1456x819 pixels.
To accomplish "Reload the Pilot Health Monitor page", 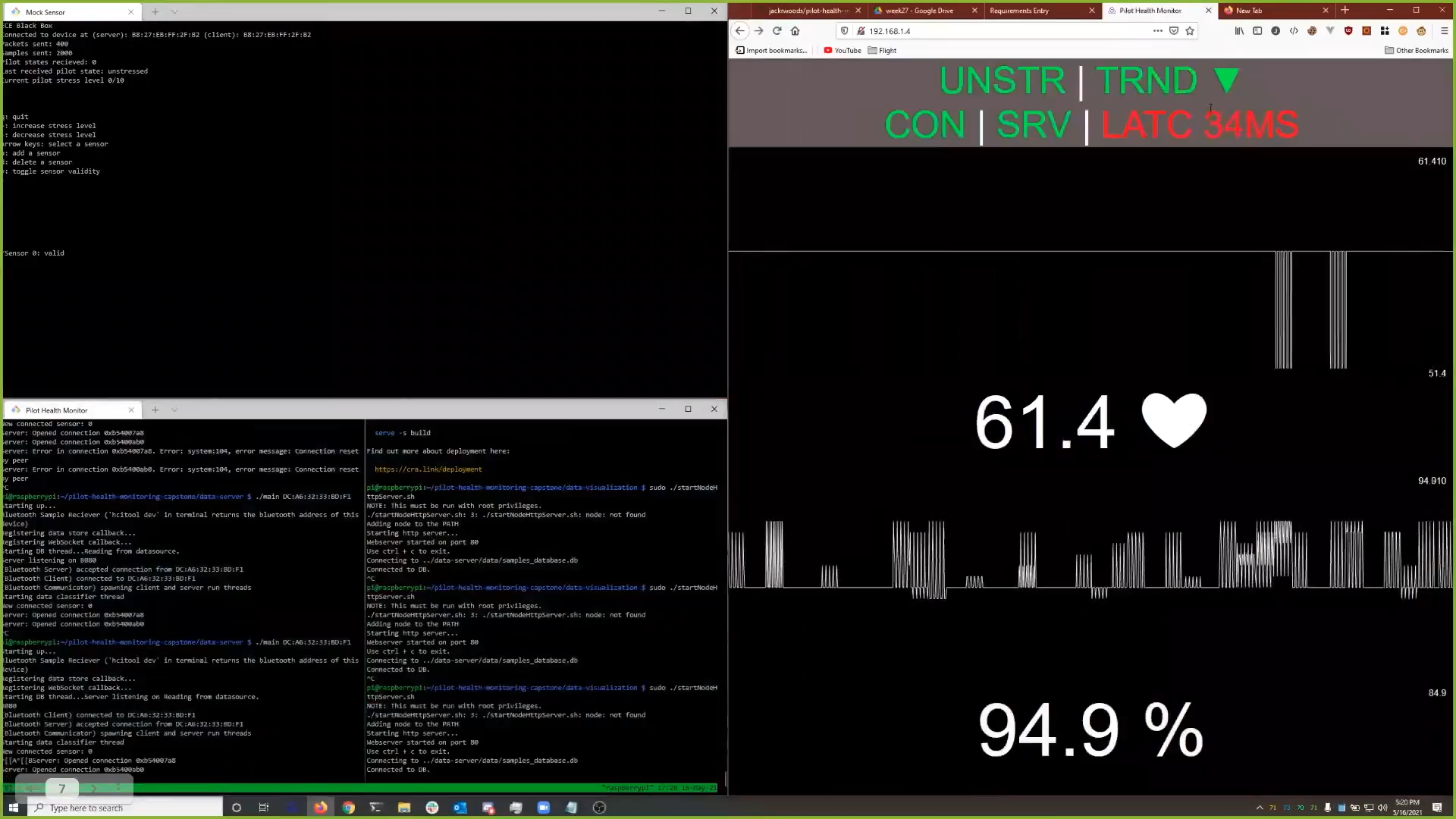I will click(777, 31).
